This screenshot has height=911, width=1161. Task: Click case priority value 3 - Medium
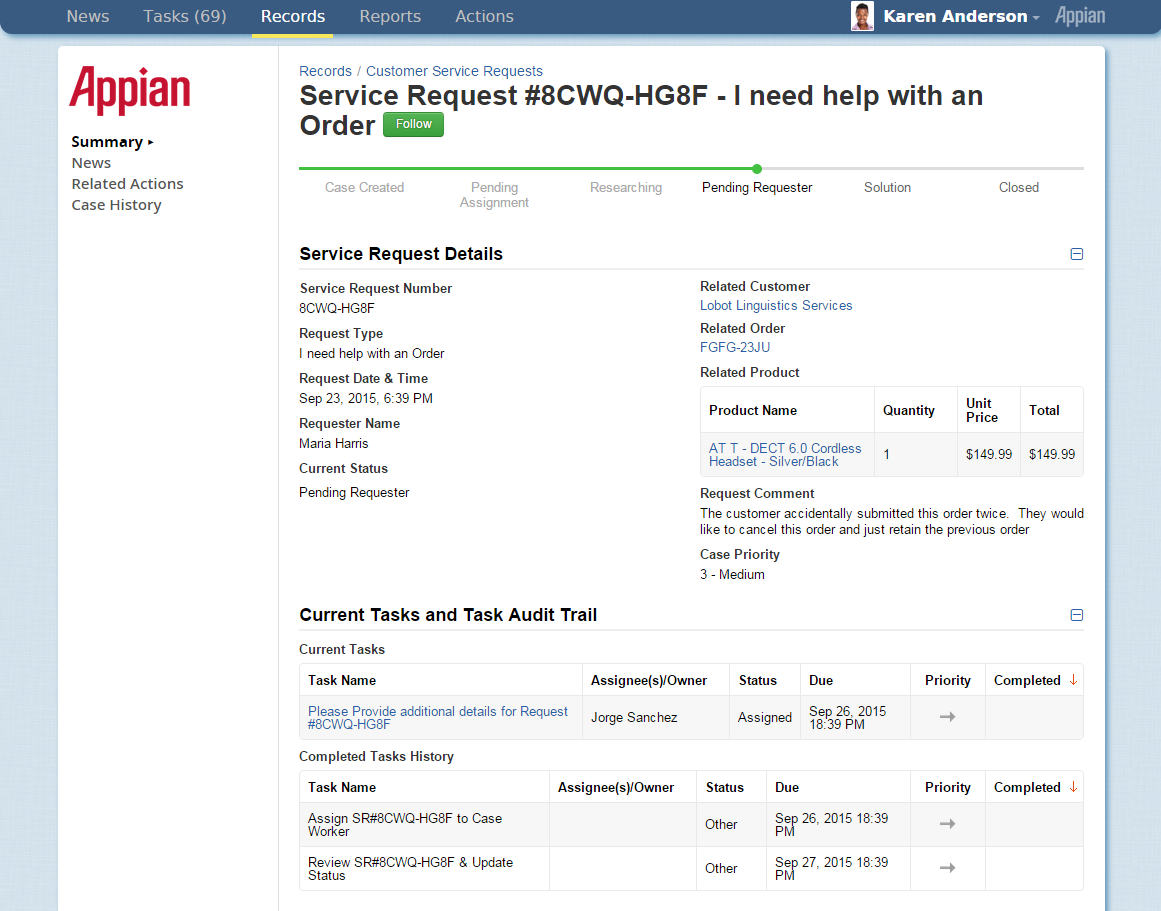732,574
